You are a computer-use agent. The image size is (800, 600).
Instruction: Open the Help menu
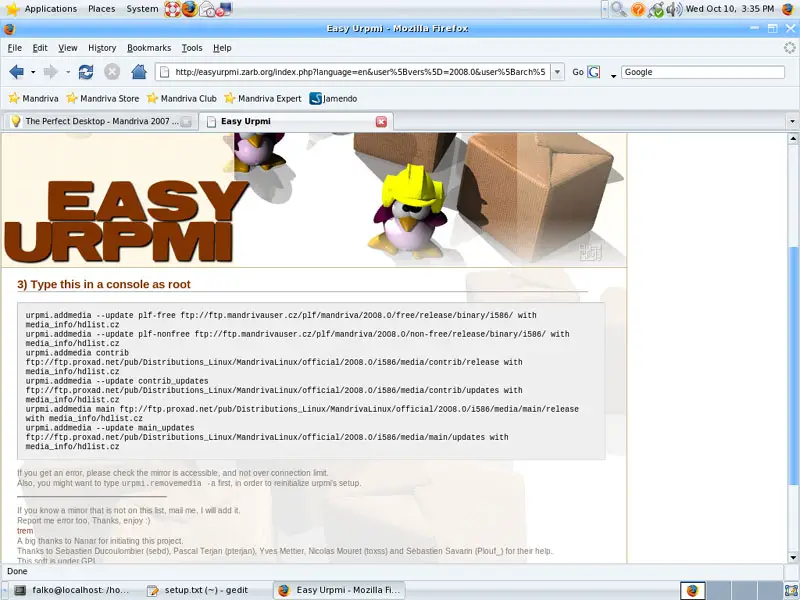pyautogui.click(x=222, y=48)
